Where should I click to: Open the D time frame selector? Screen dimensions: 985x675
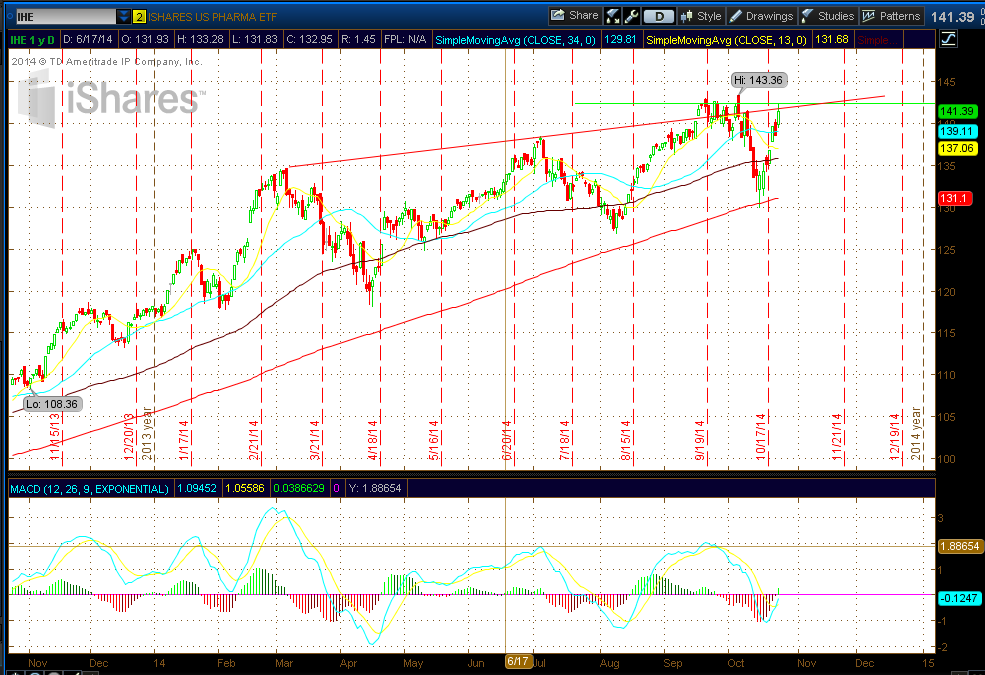click(659, 16)
